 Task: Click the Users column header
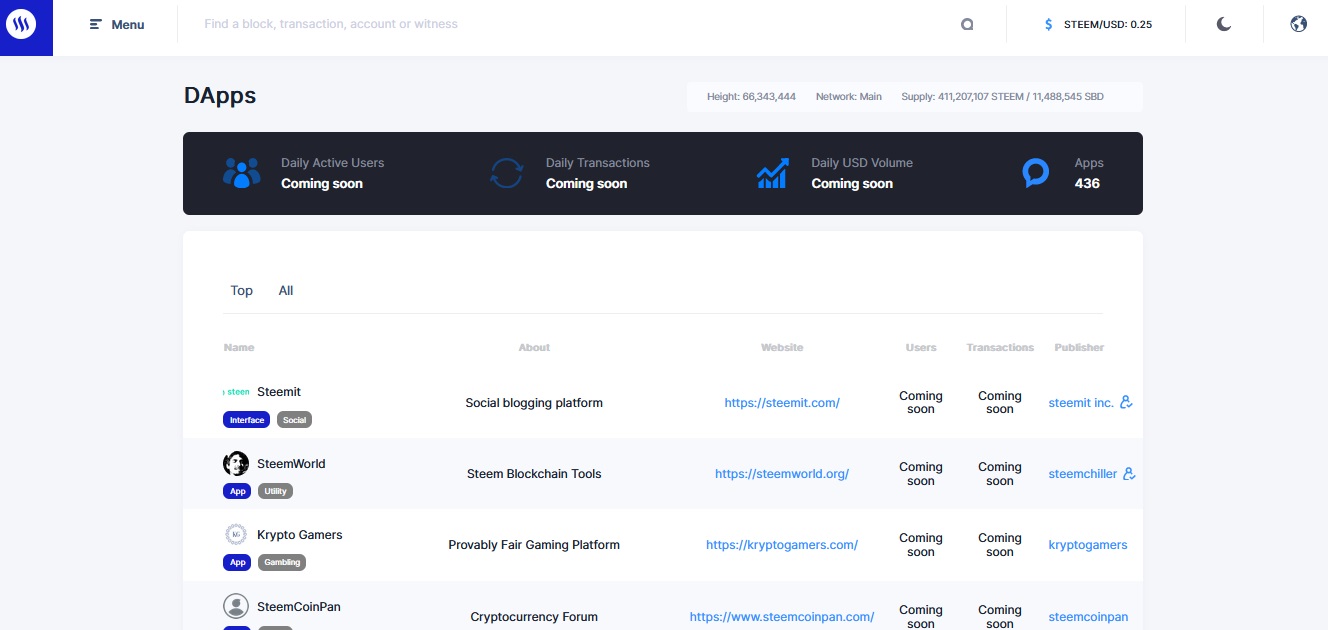(921, 348)
